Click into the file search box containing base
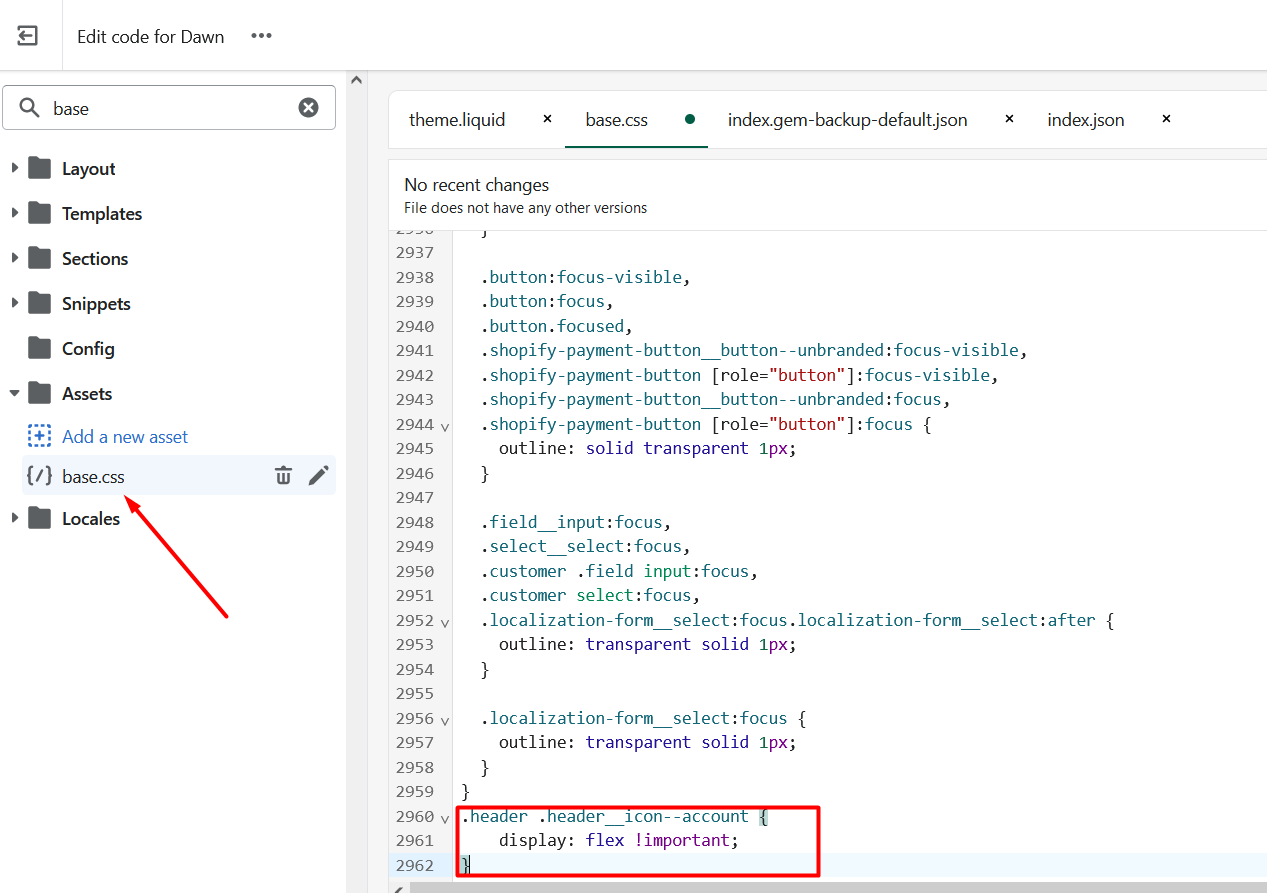 [x=169, y=108]
